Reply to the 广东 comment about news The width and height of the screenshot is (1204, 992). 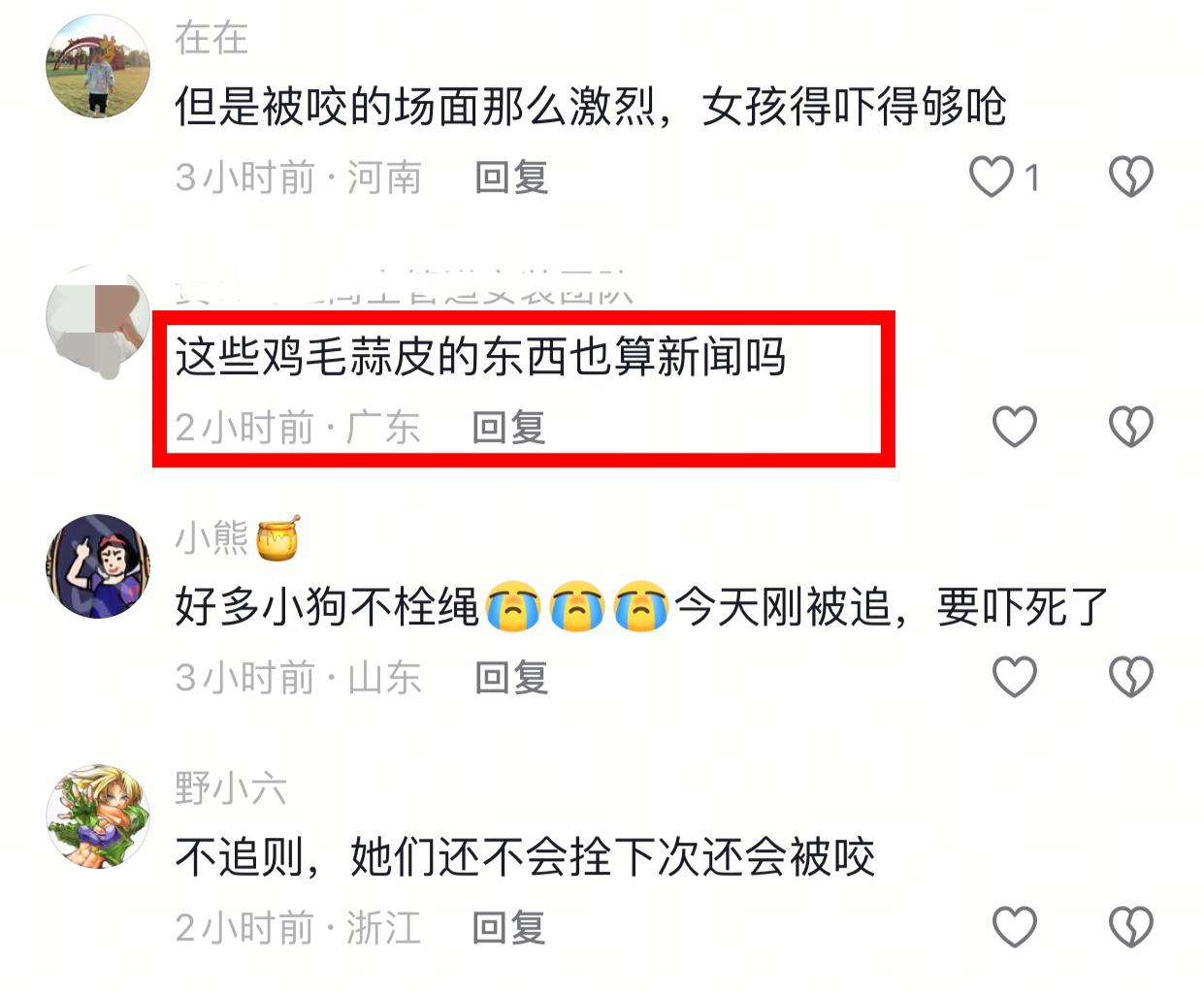(x=509, y=428)
